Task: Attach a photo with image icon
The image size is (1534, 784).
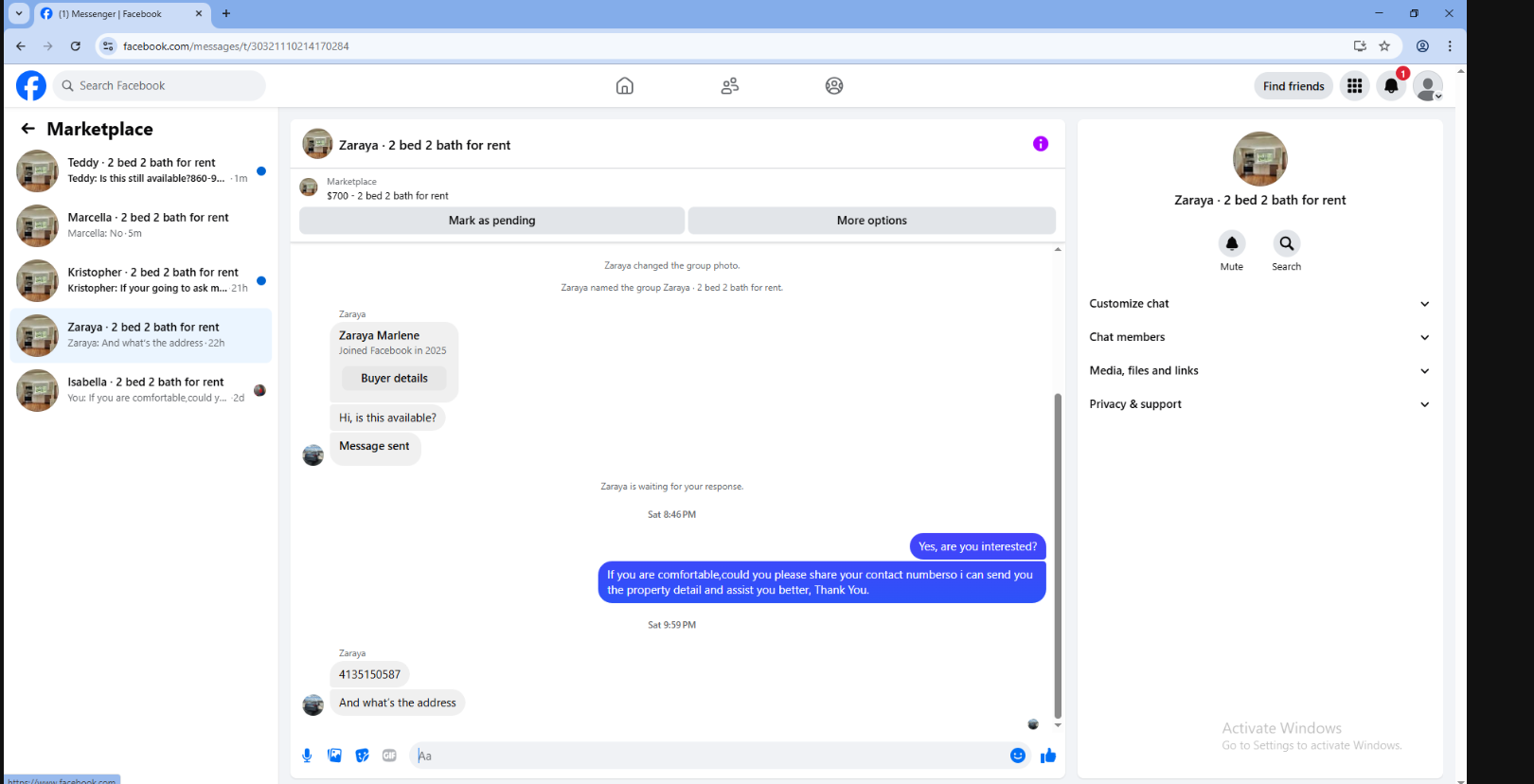Action: (x=334, y=756)
